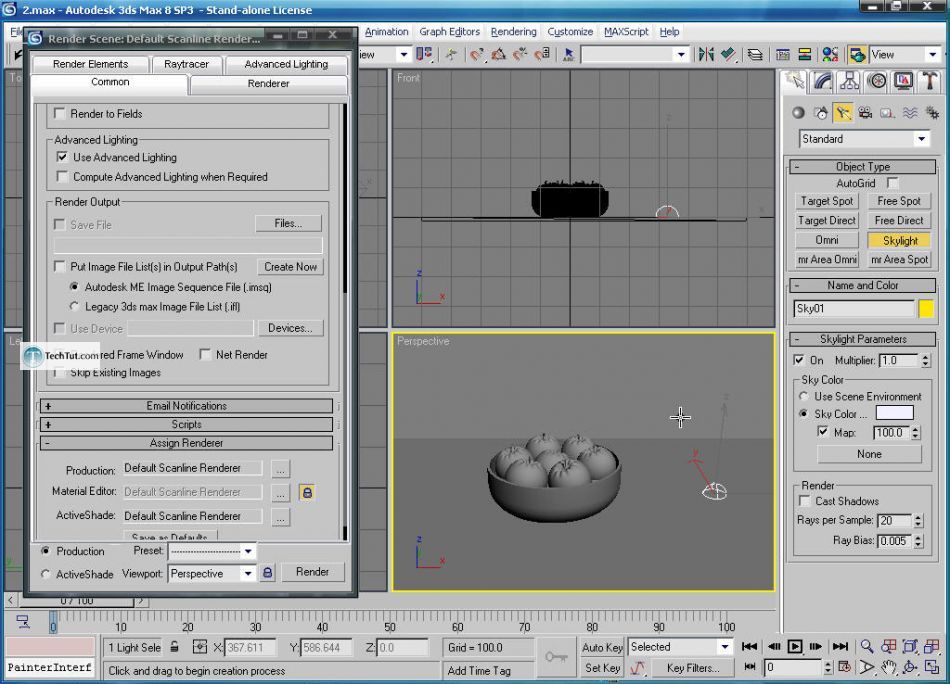The width and height of the screenshot is (950, 684).
Task: Lock Material Editor renderer to production
Action: [307, 493]
